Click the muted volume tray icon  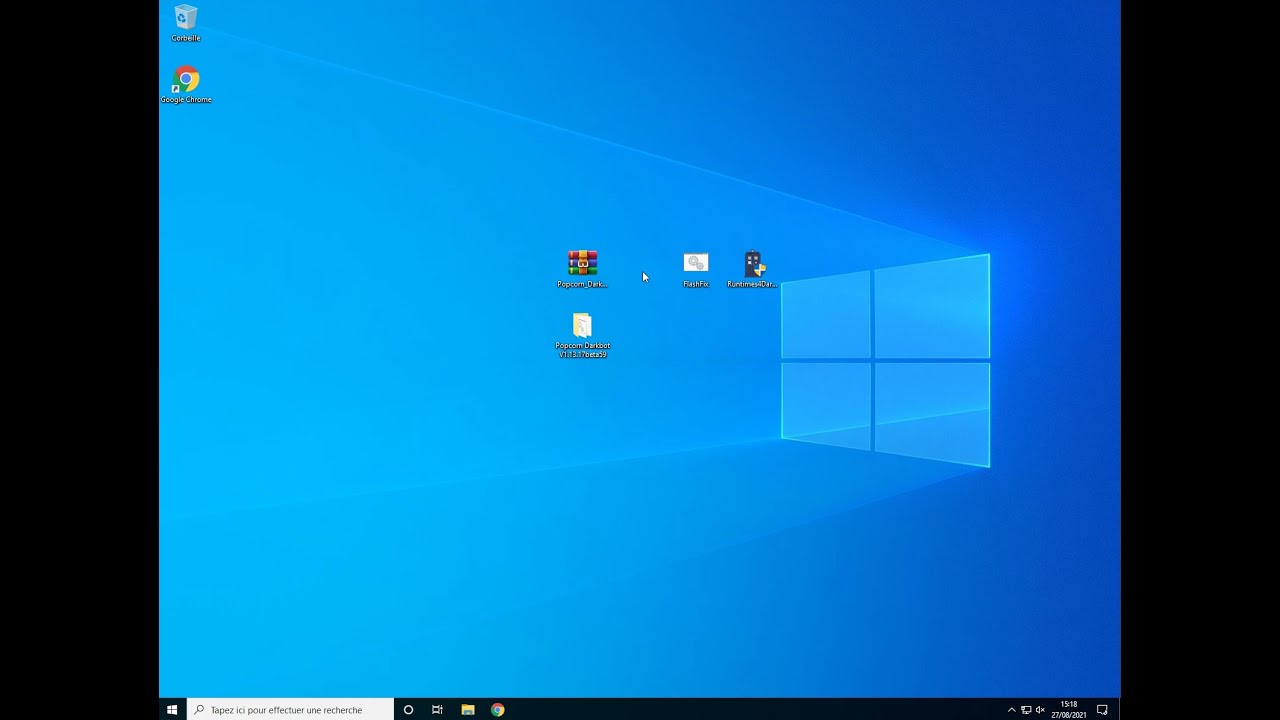click(1040, 710)
